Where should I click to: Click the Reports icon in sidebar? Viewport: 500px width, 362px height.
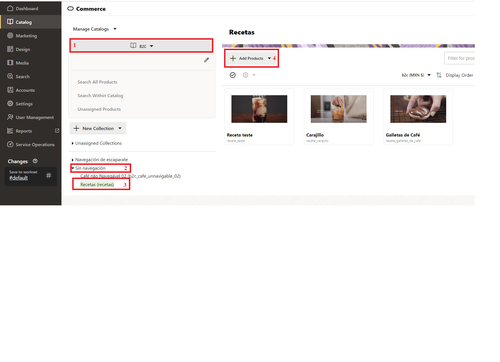click(x=10, y=131)
